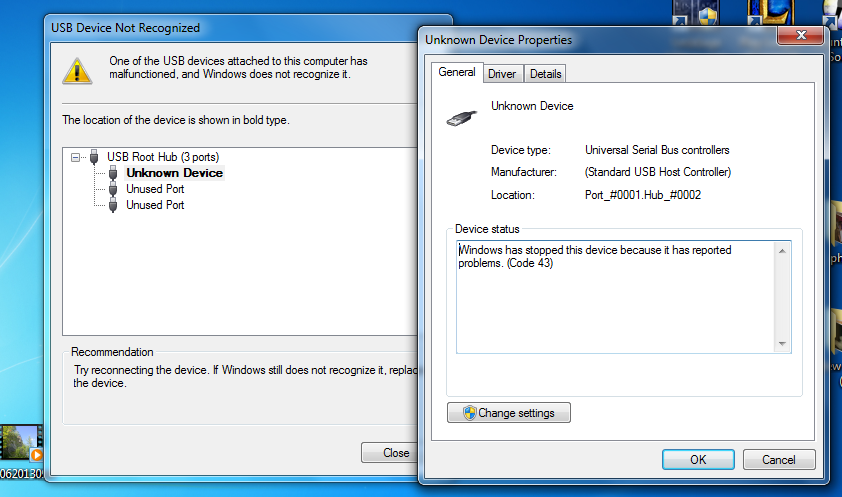The width and height of the screenshot is (842, 497).
Task: Close the Unknown Device Properties window
Action: click(801, 35)
